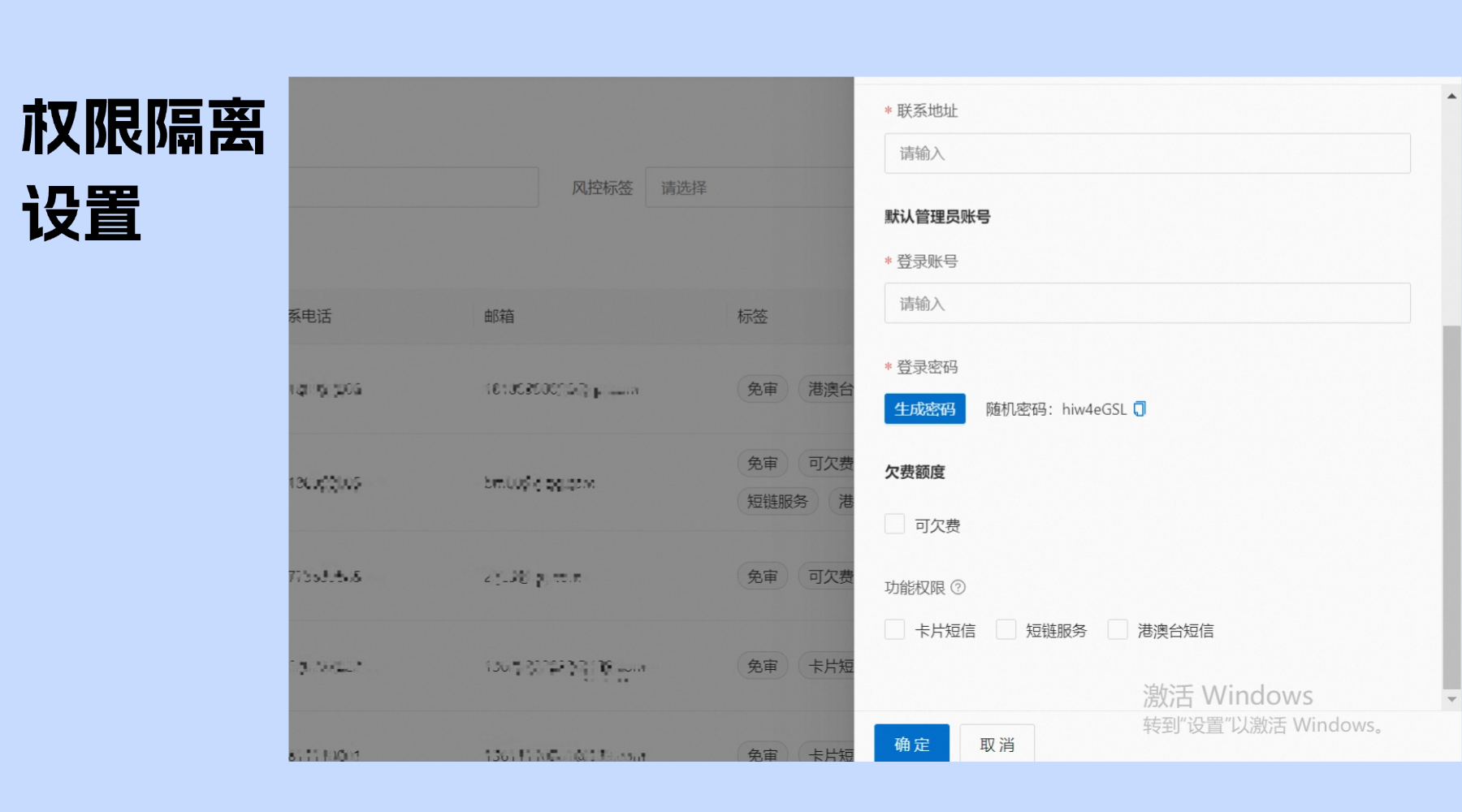
Task: Click the 邮箱 column header
Action: (x=499, y=316)
